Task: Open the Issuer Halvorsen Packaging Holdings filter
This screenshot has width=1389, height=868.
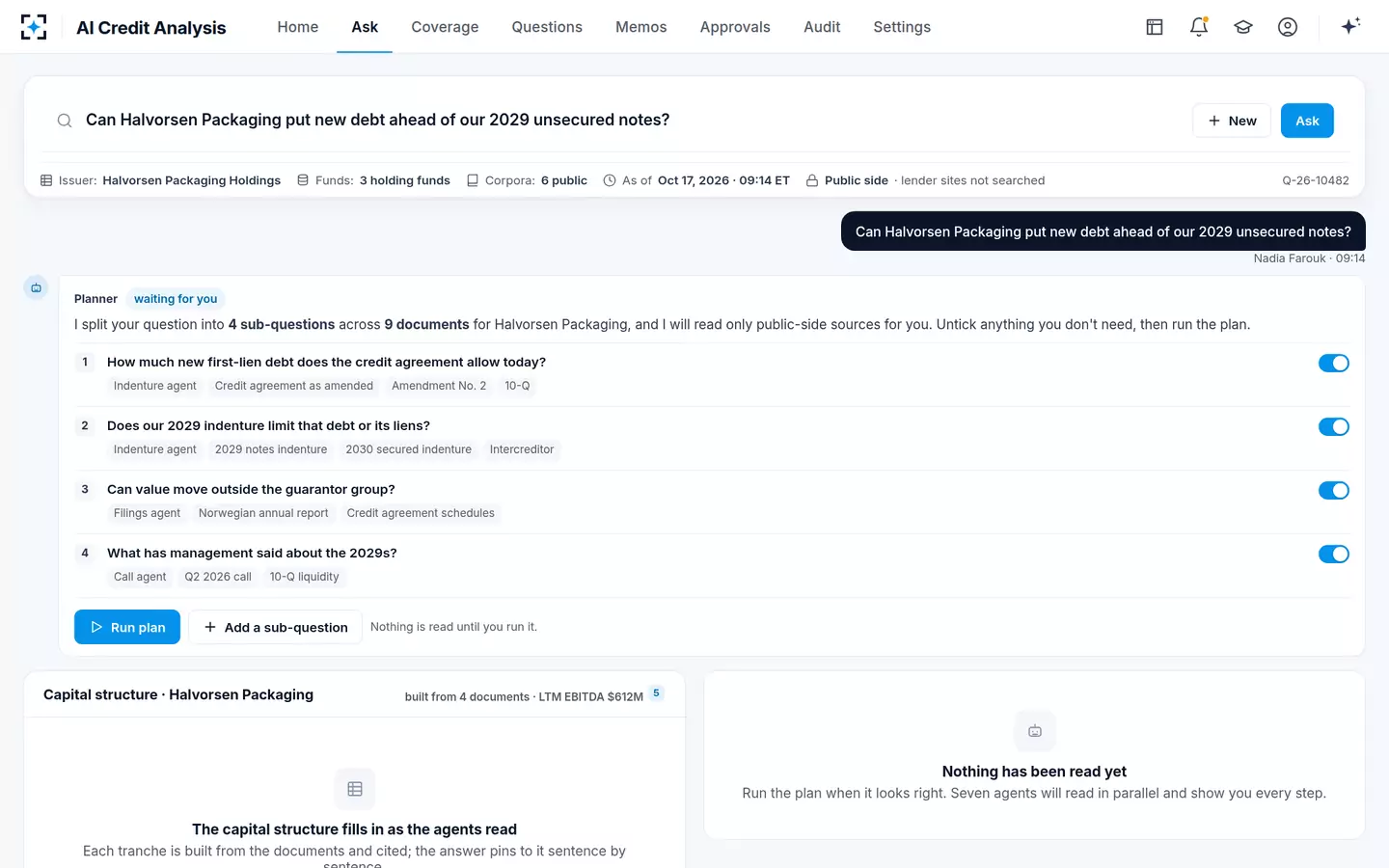Action: coord(160,180)
